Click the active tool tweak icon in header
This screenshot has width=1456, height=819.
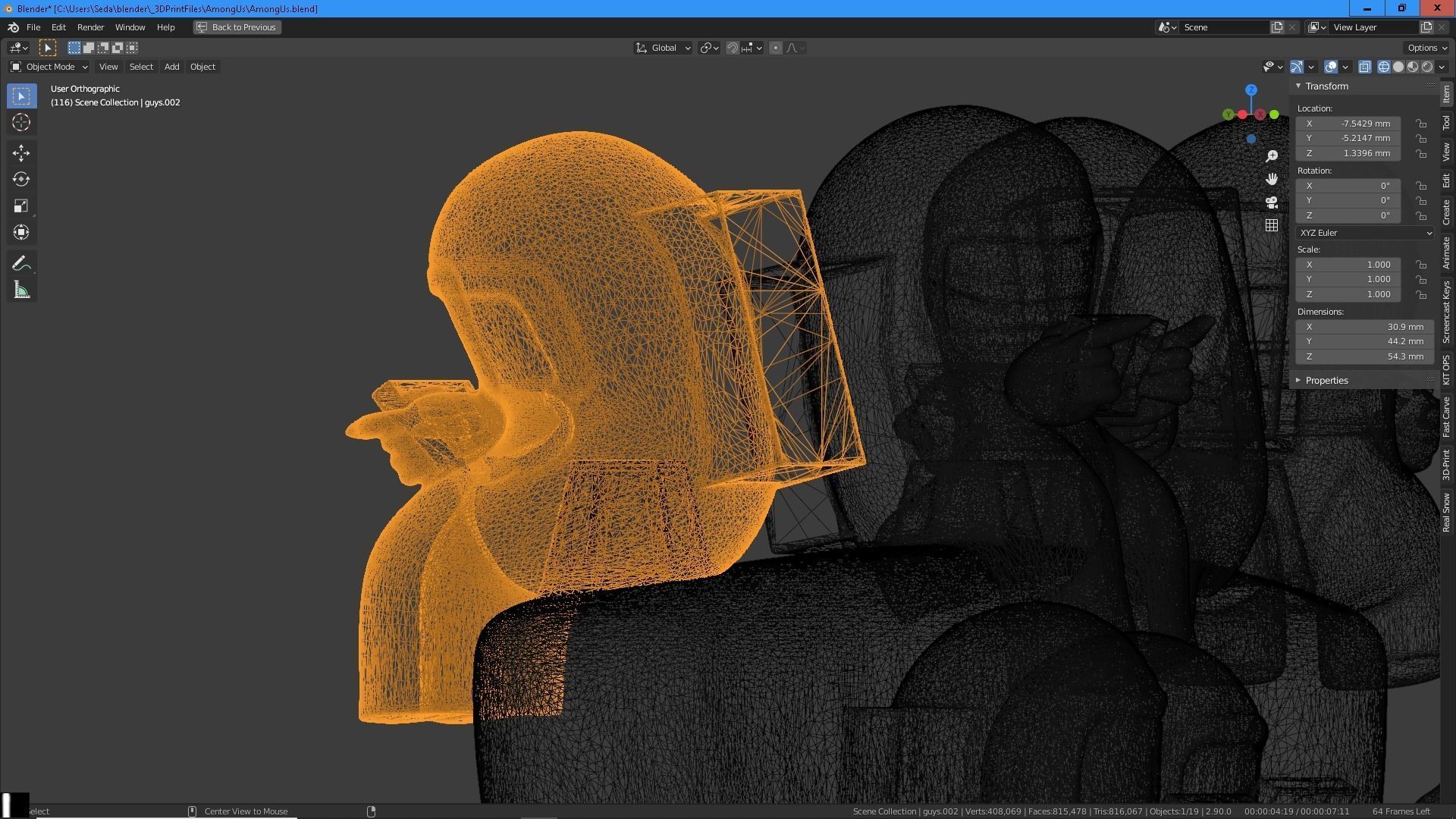(x=48, y=48)
